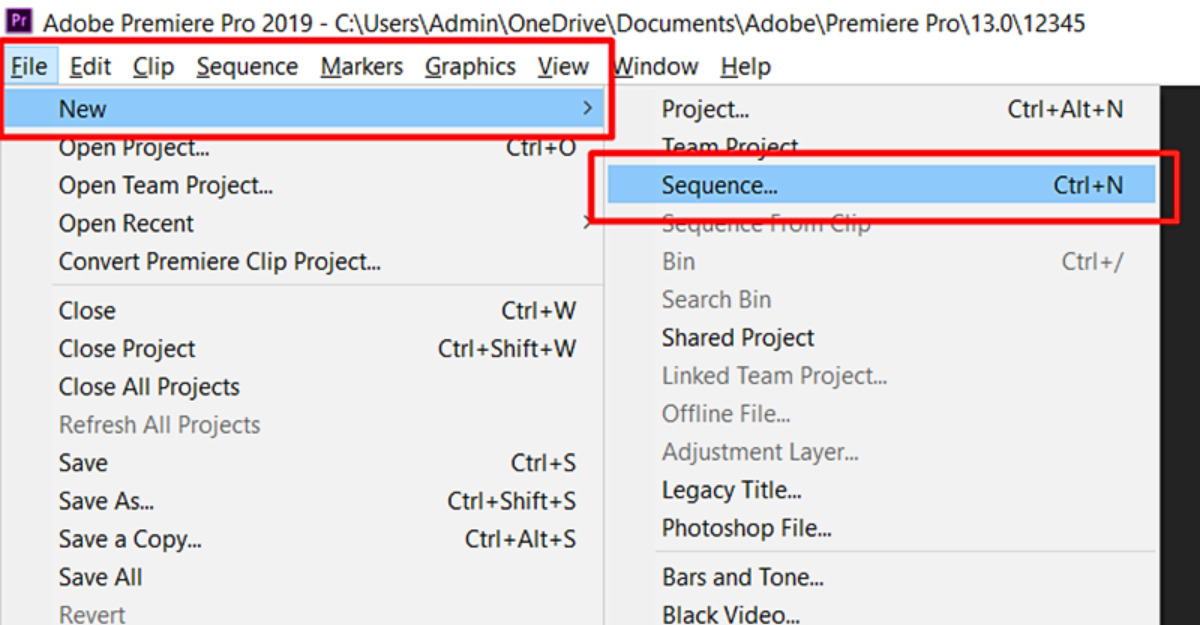Open the Graphics menu
Image resolution: width=1200 pixels, height=625 pixels.
click(x=470, y=67)
